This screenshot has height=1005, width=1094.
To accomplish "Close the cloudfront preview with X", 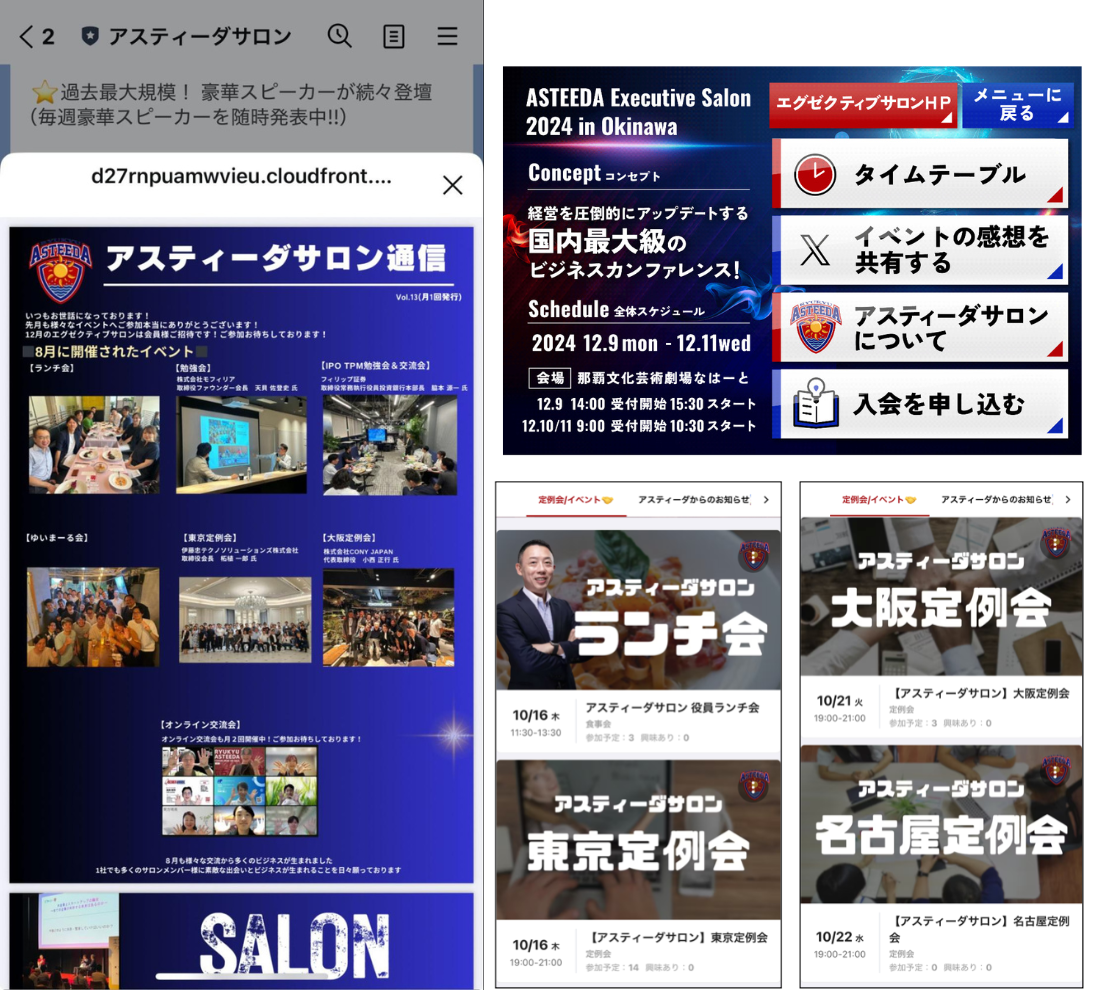I will point(452,185).
